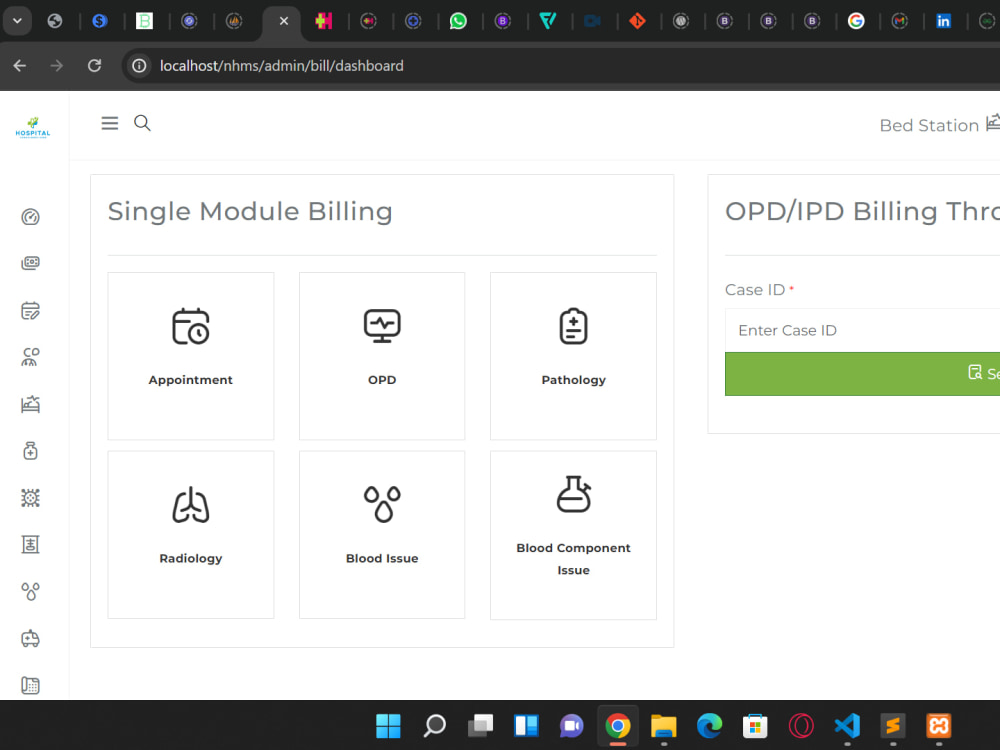
Task: Click the Enter Case ID field
Action: (862, 330)
